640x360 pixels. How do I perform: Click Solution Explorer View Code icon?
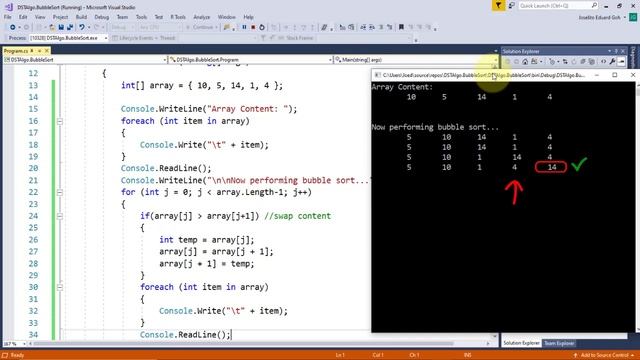tap(603, 62)
